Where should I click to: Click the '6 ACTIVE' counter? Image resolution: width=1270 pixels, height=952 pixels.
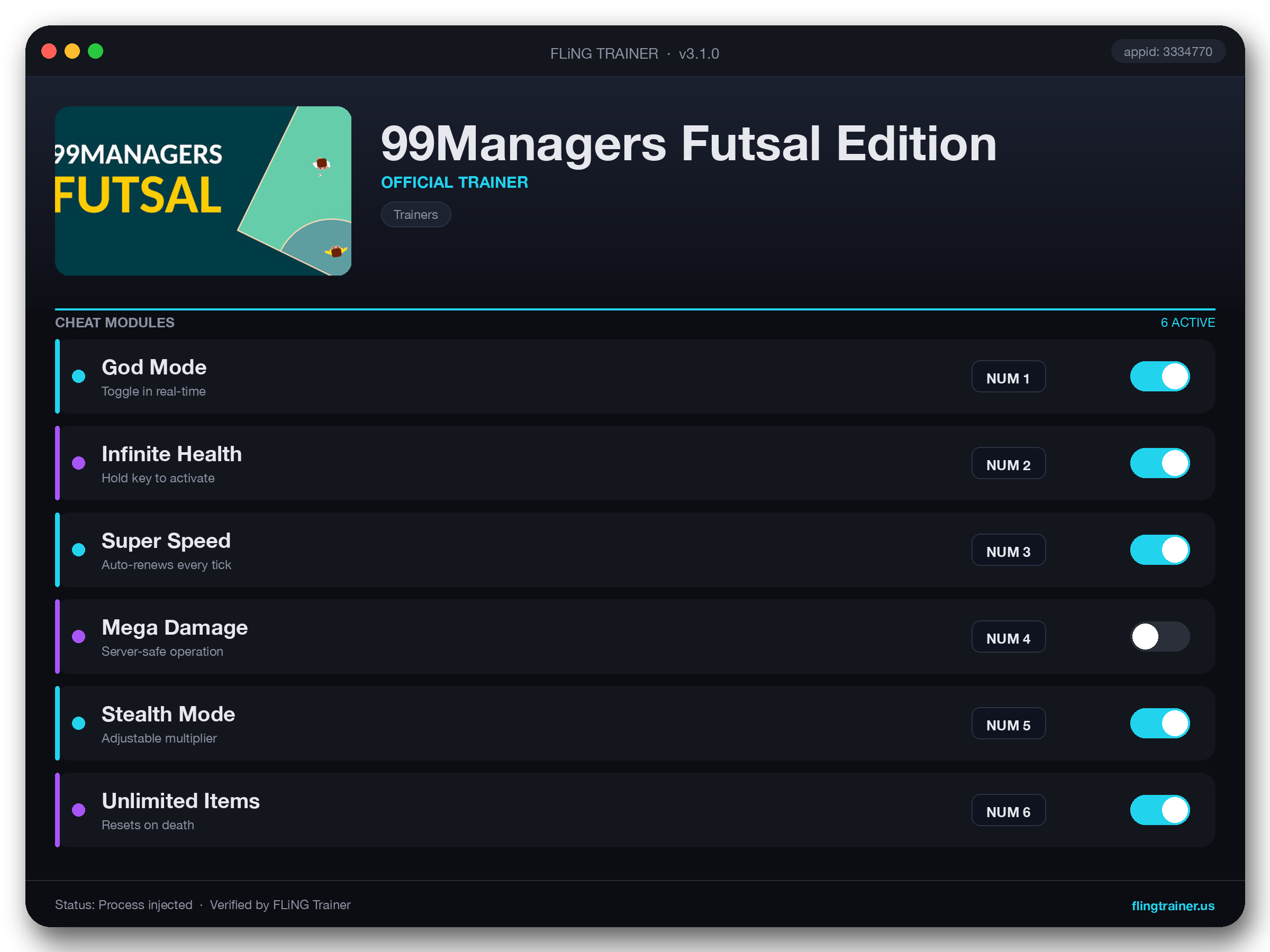click(x=1187, y=323)
